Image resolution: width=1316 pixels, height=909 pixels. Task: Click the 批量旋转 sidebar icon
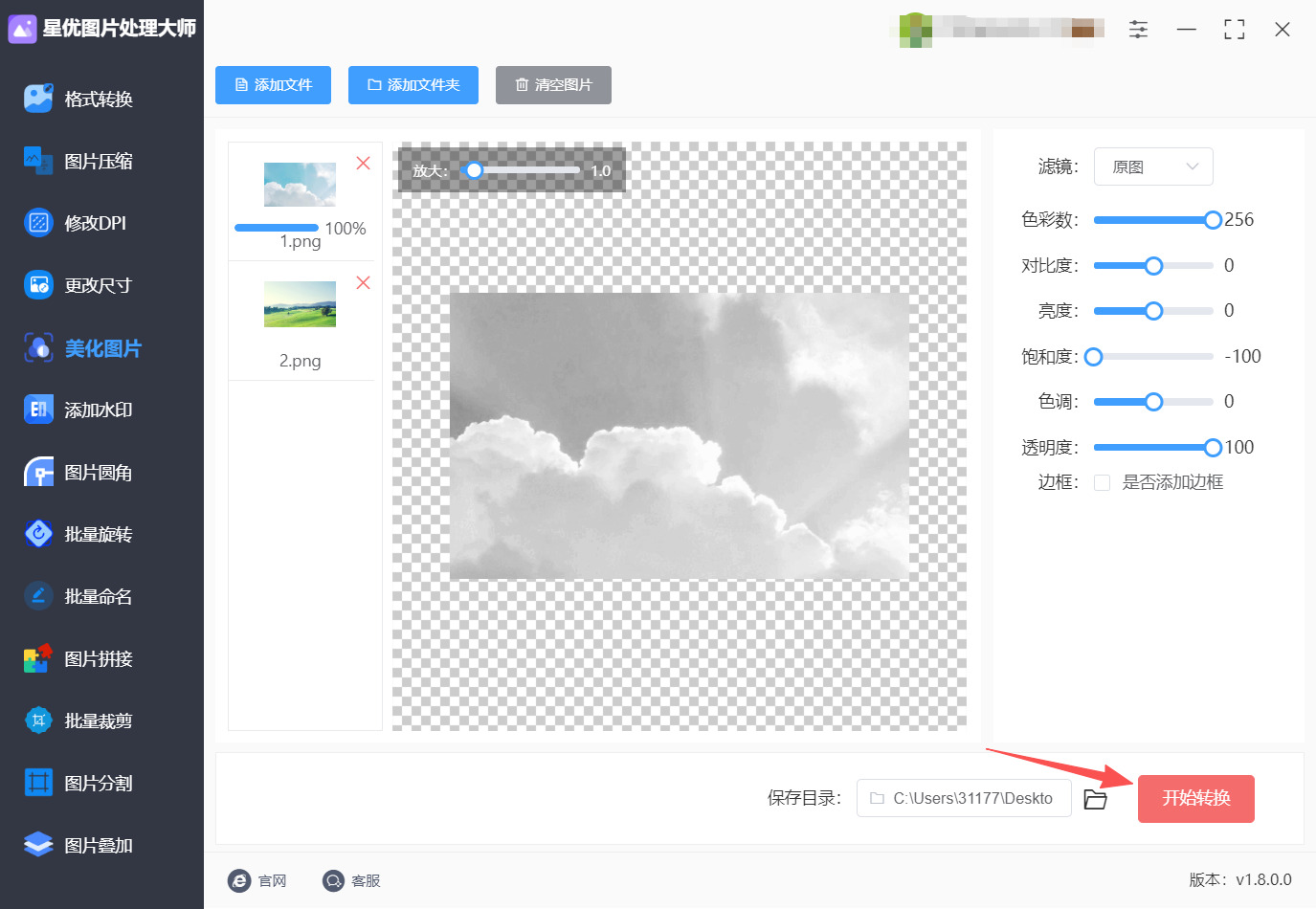(x=38, y=534)
